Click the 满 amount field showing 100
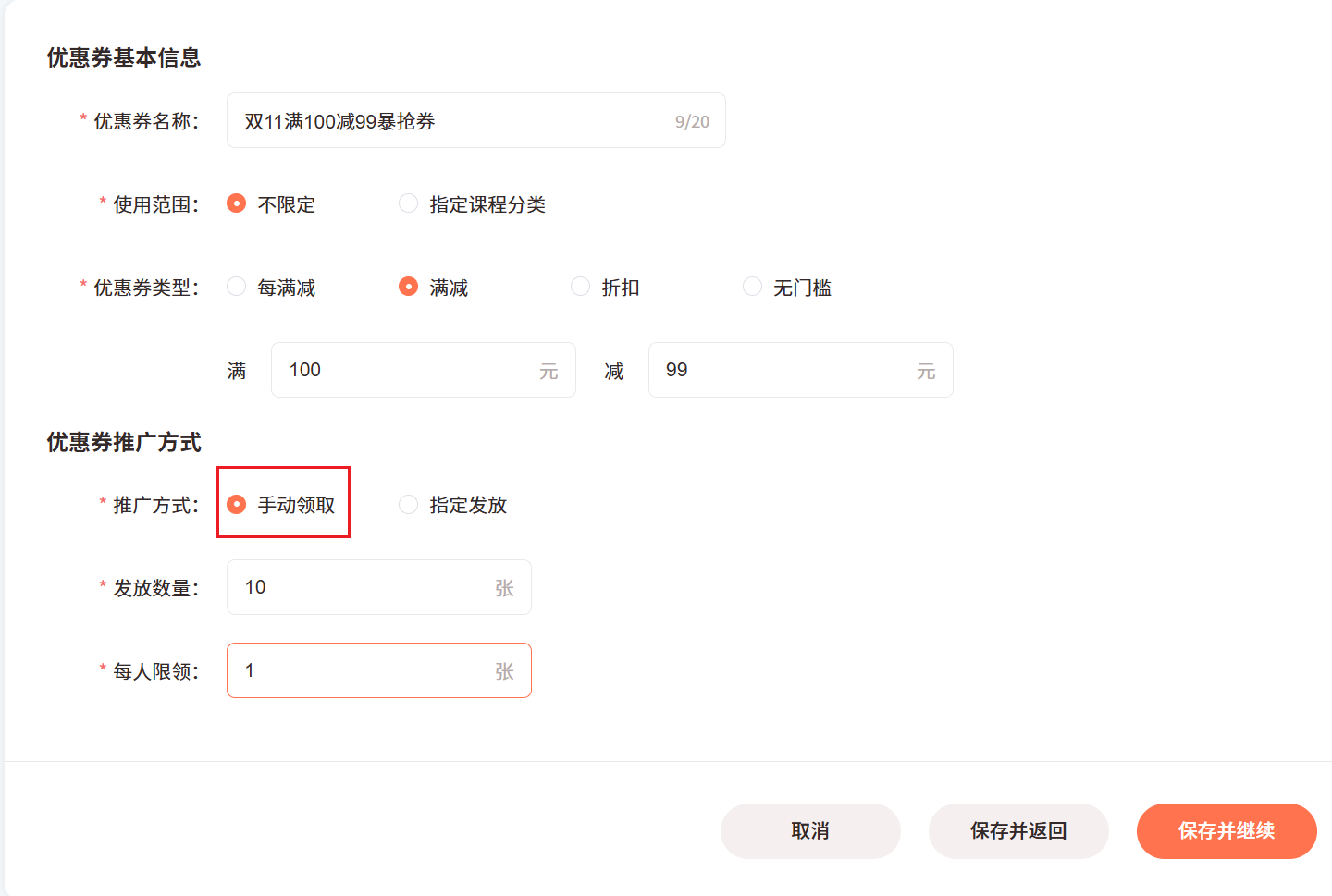 click(424, 370)
